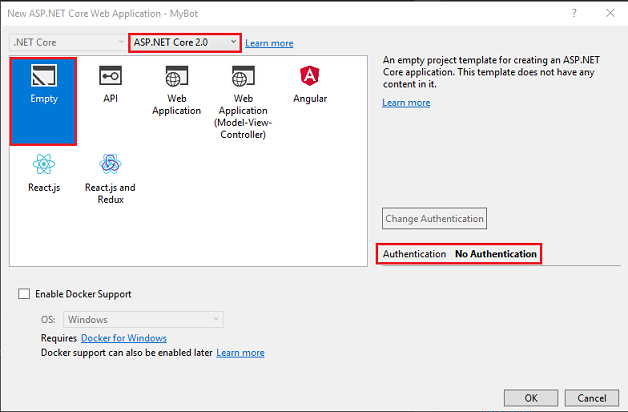This screenshot has height=412, width=628.
Task: Click the help question mark icon
Action: [x=574, y=12]
